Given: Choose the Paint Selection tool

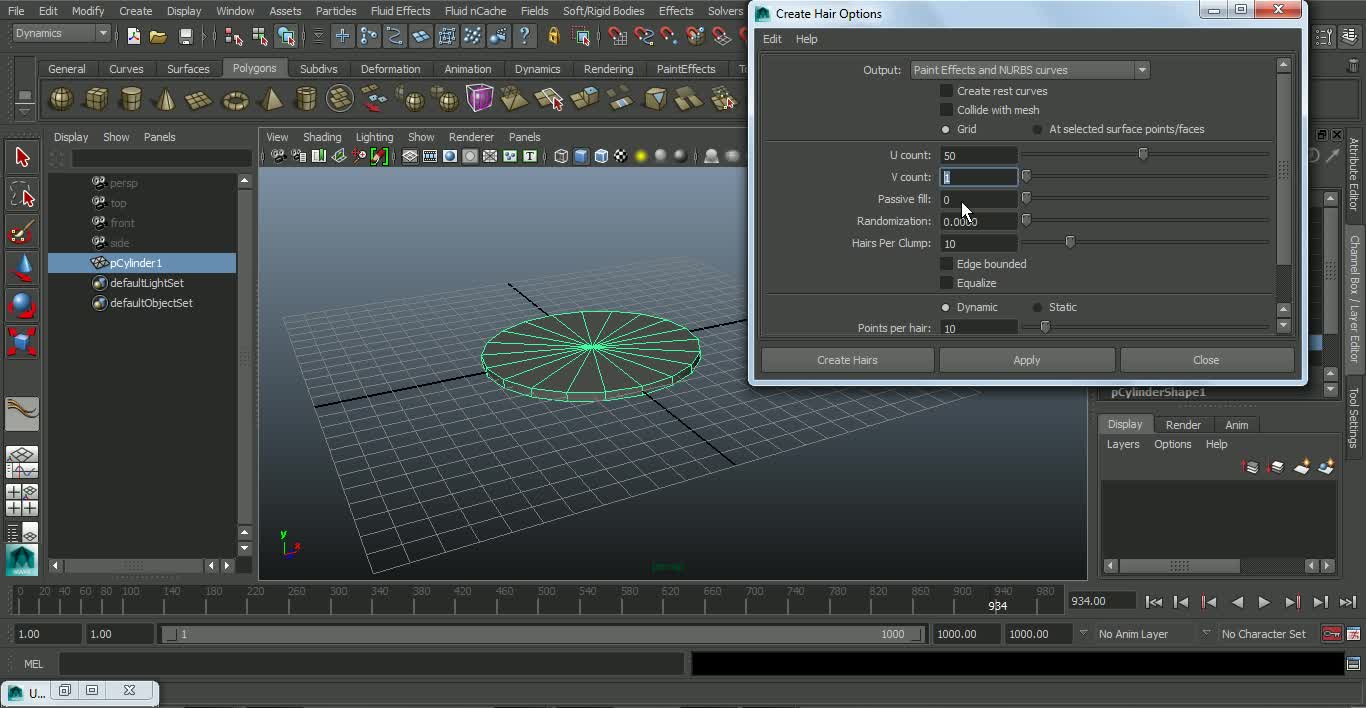Looking at the screenshot, I should [22, 233].
